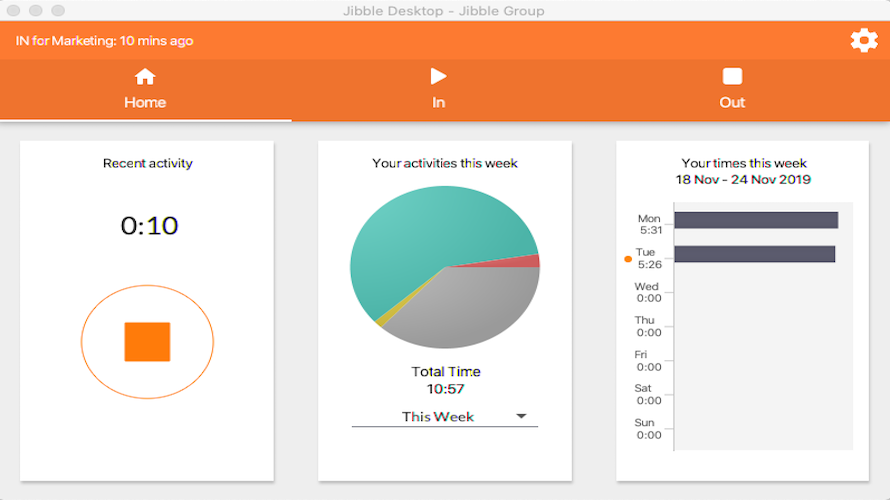
Task: Click the 0:10 elapsed timer display
Action: [149, 226]
